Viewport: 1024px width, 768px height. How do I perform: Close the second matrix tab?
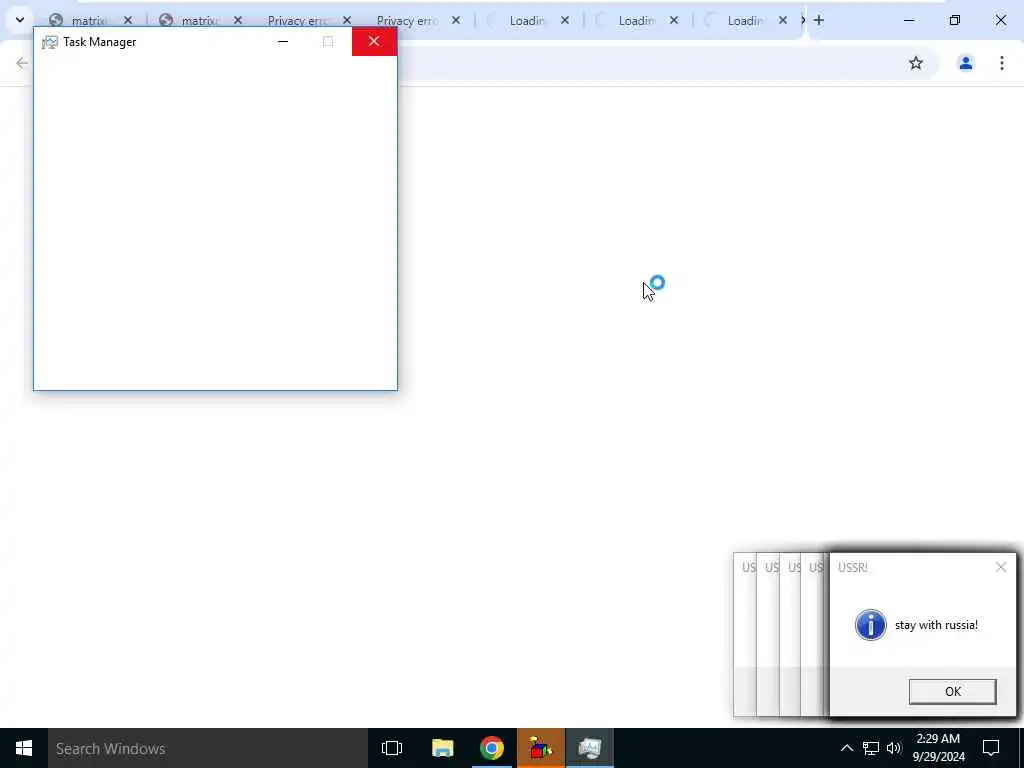click(238, 20)
